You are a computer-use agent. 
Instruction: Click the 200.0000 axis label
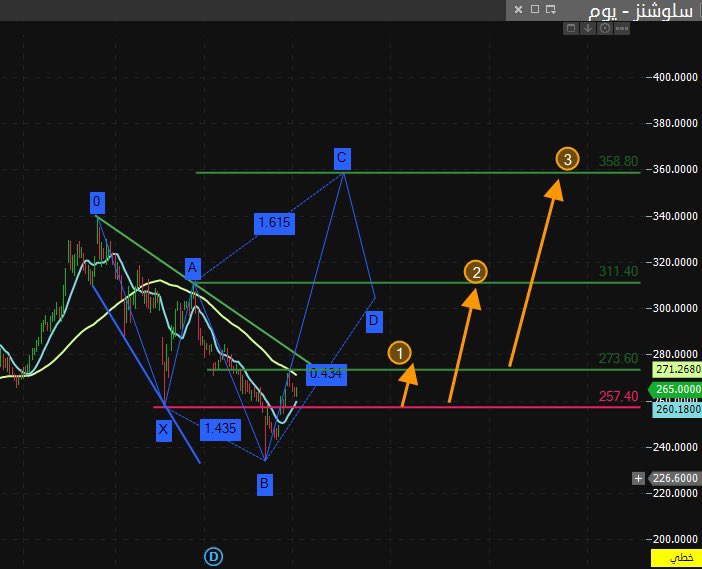coord(675,539)
